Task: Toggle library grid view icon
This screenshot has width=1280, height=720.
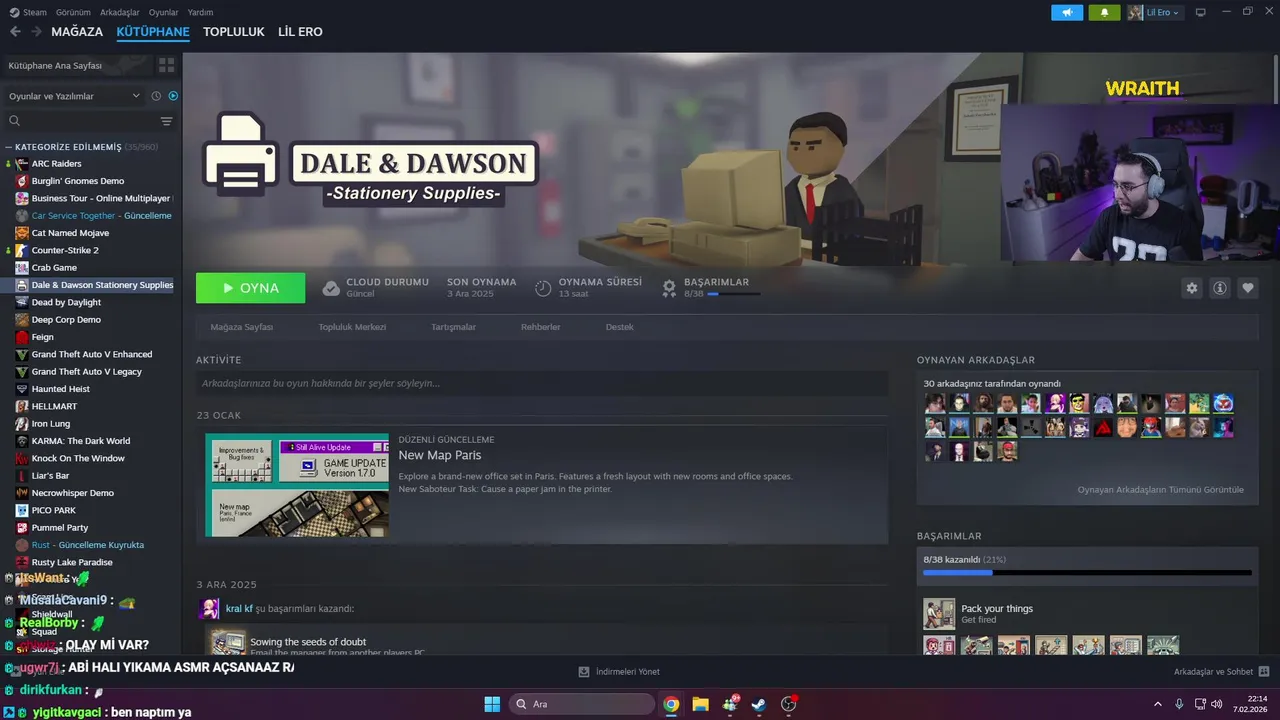Action: [166, 65]
